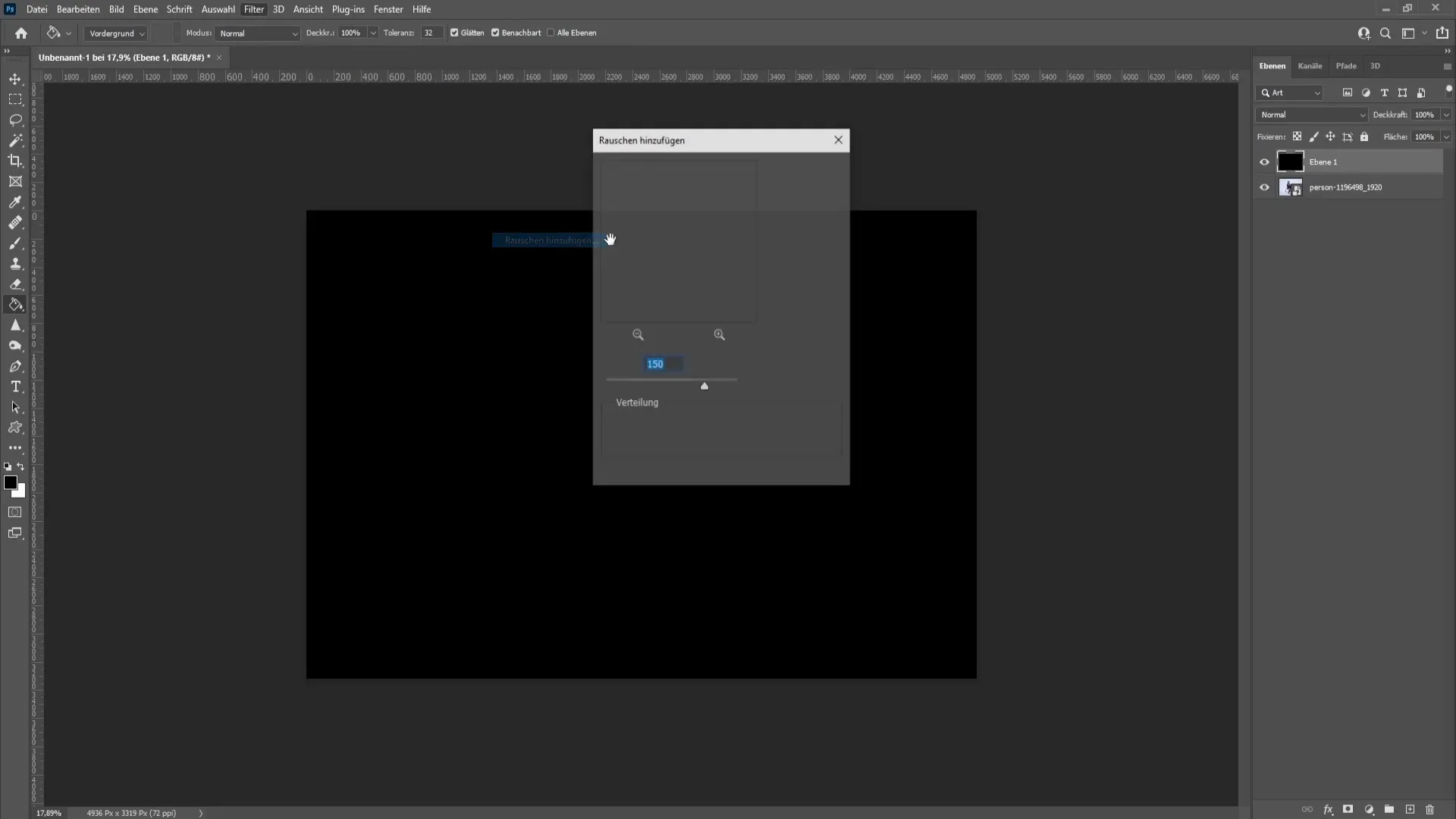The height and width of the screenshot is (819, 1456).
Task: Select the Eyedropper tool
Action: tap(15, 202)
